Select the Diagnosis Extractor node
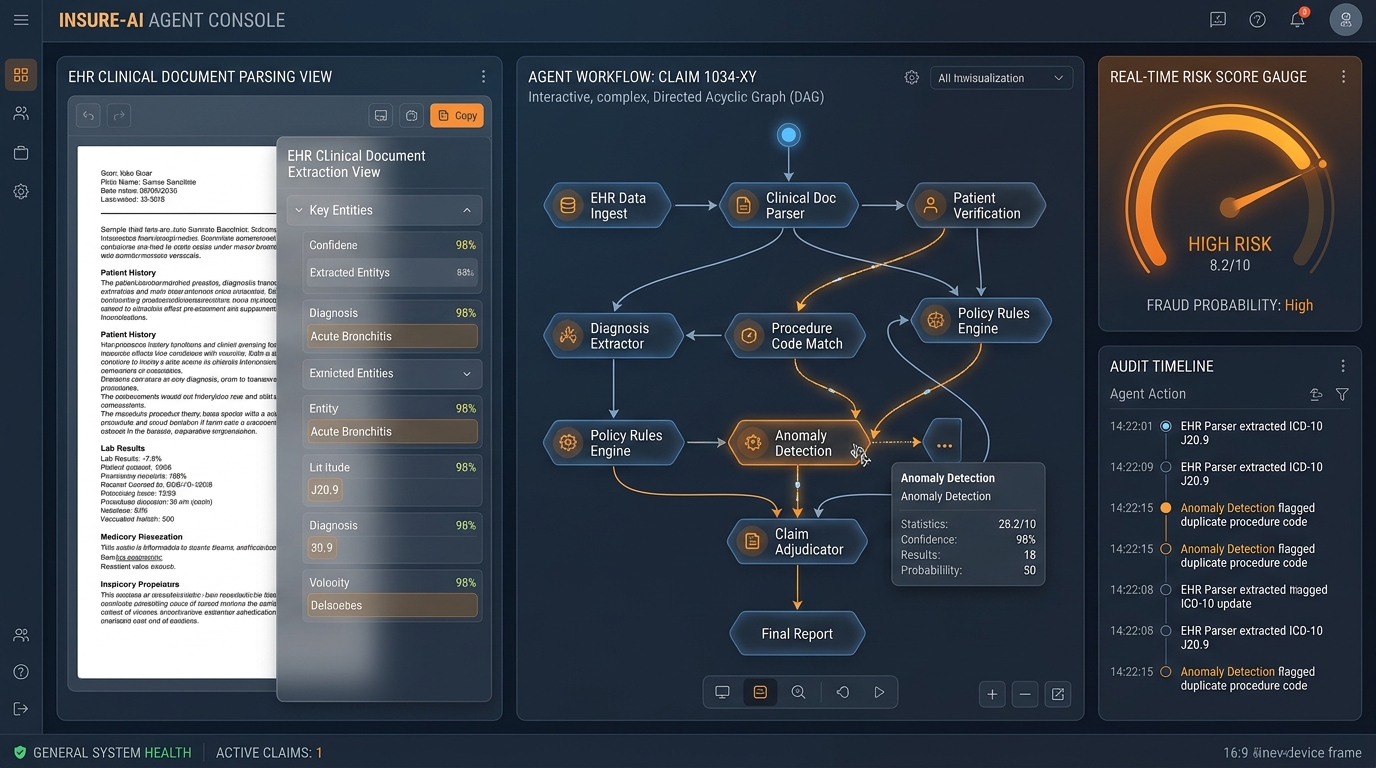 point(613,336)
